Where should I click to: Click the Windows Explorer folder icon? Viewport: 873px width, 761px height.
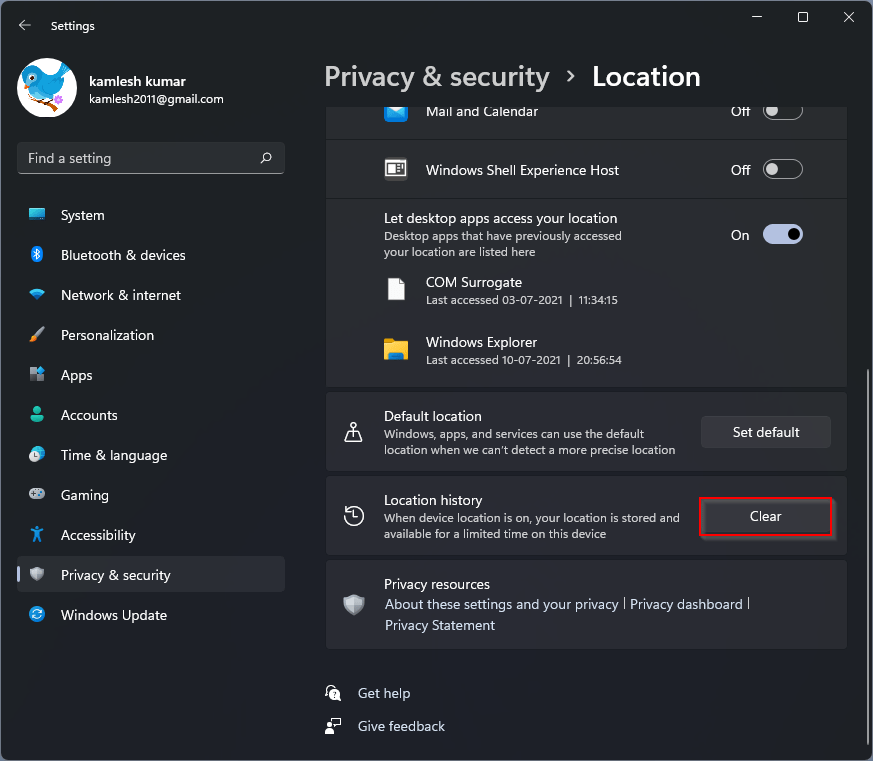coord(396,350)
